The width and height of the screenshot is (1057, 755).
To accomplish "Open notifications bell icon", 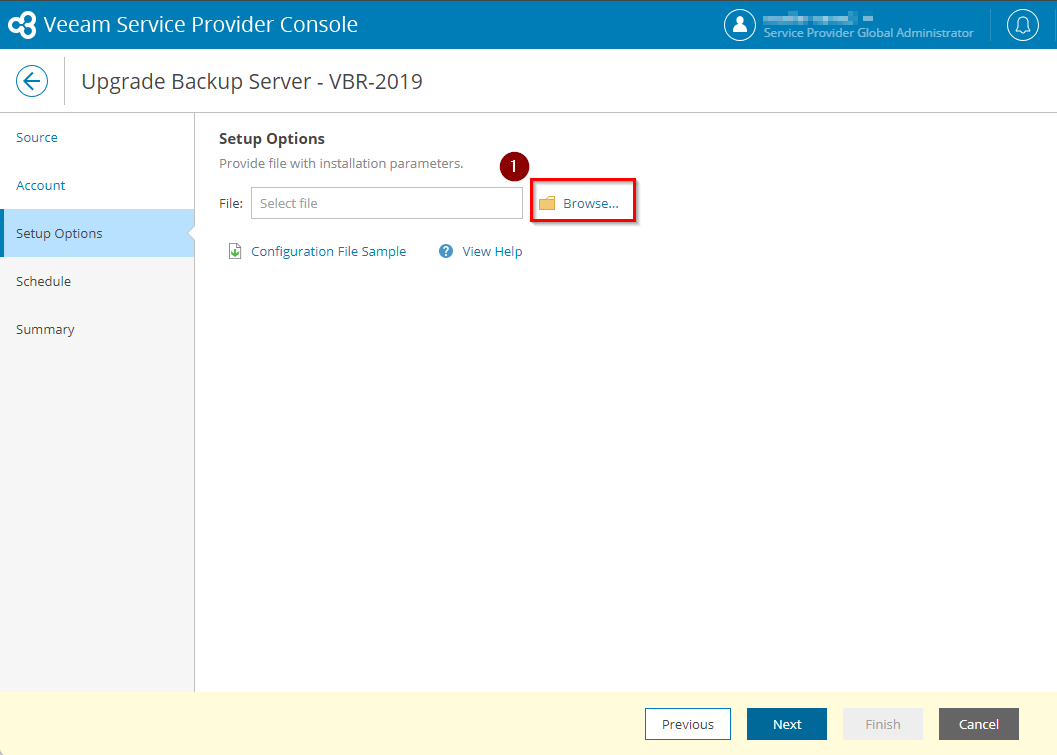I will [x=1023, y=24].
